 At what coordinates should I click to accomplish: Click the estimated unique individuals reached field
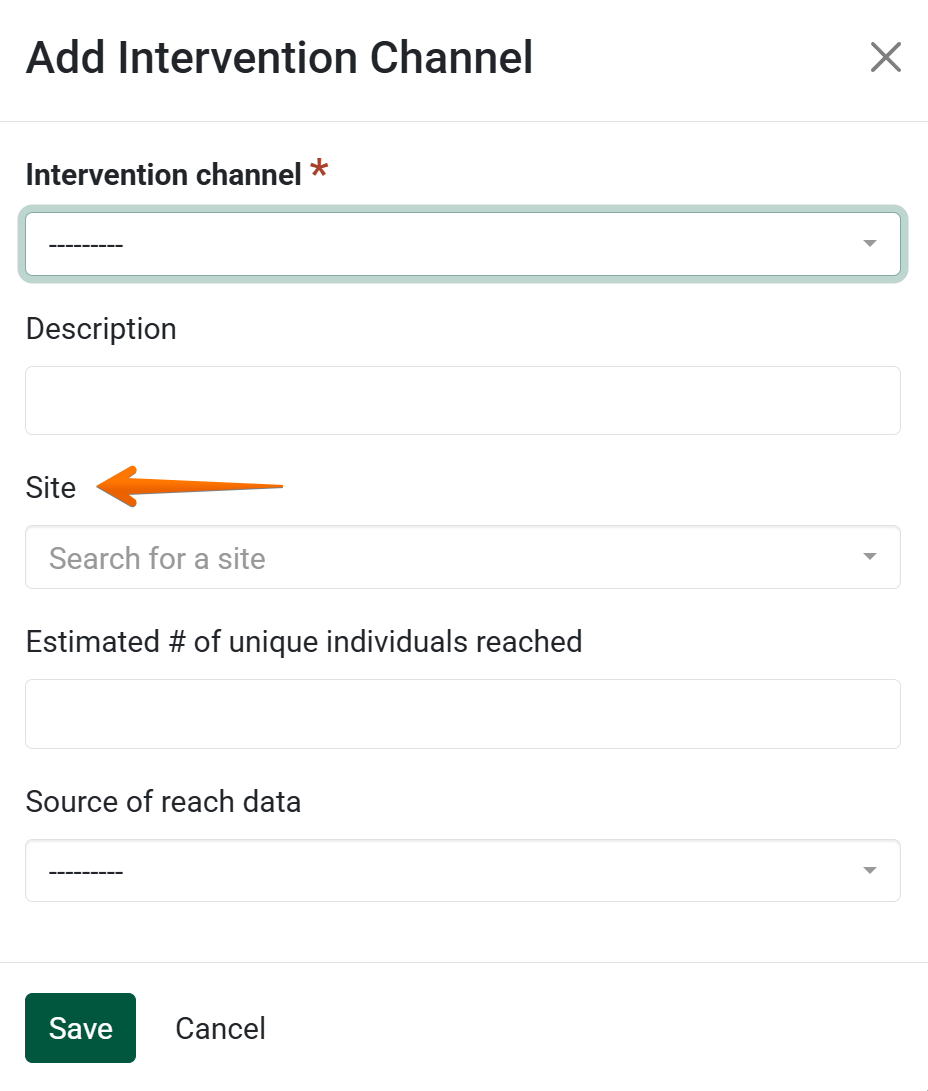tap(462, 714)
